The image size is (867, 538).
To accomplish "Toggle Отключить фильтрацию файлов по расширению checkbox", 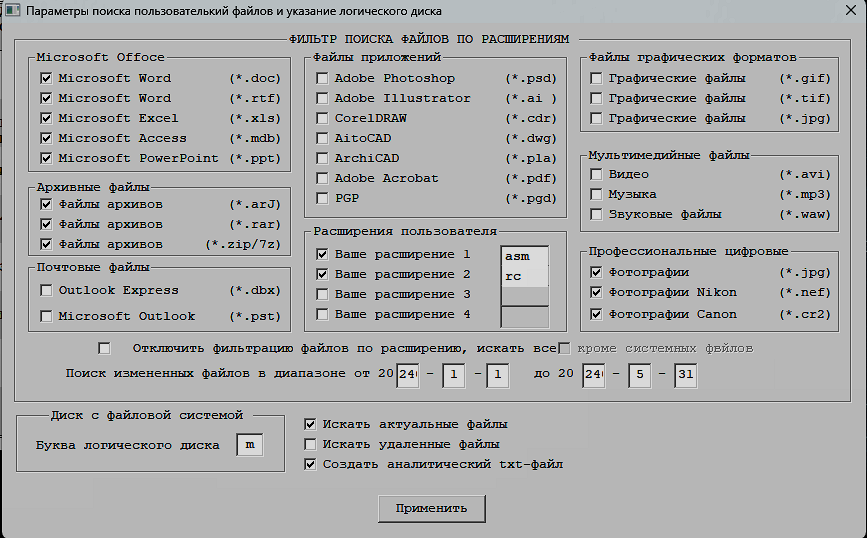I will (x=104, y=348).
